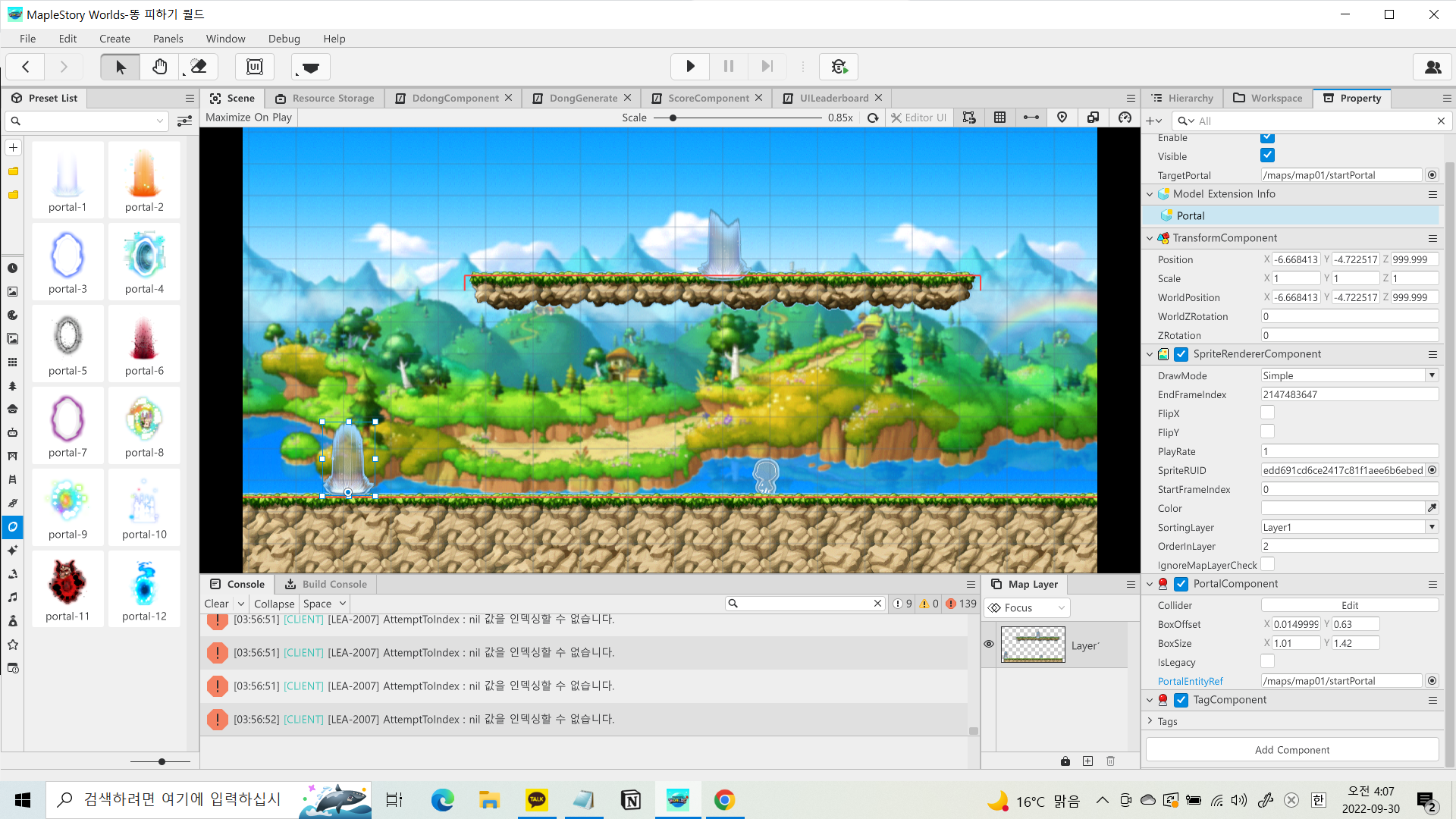Click the location pin icon in scene toolbar
Screen dimensions: 1456x819
1062,118
